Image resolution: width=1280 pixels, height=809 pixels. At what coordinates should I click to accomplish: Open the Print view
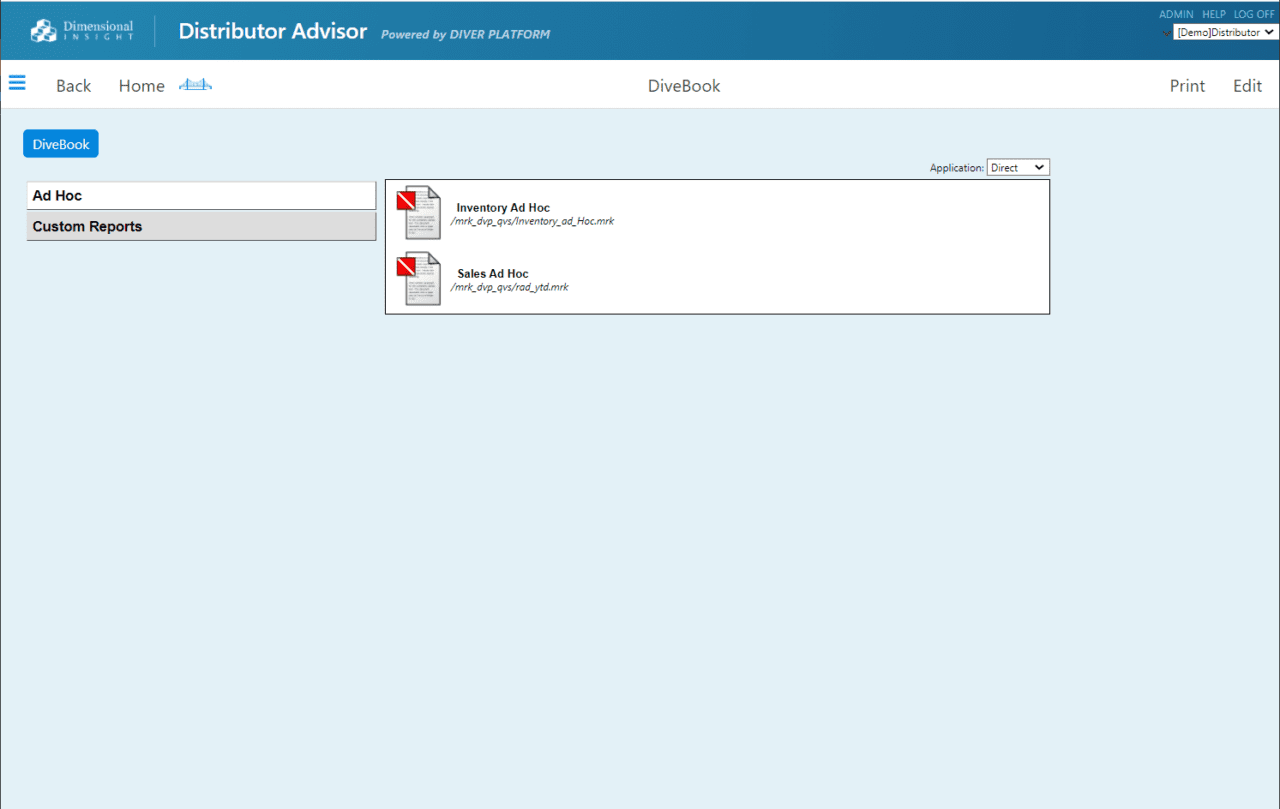click(1187, 86)
